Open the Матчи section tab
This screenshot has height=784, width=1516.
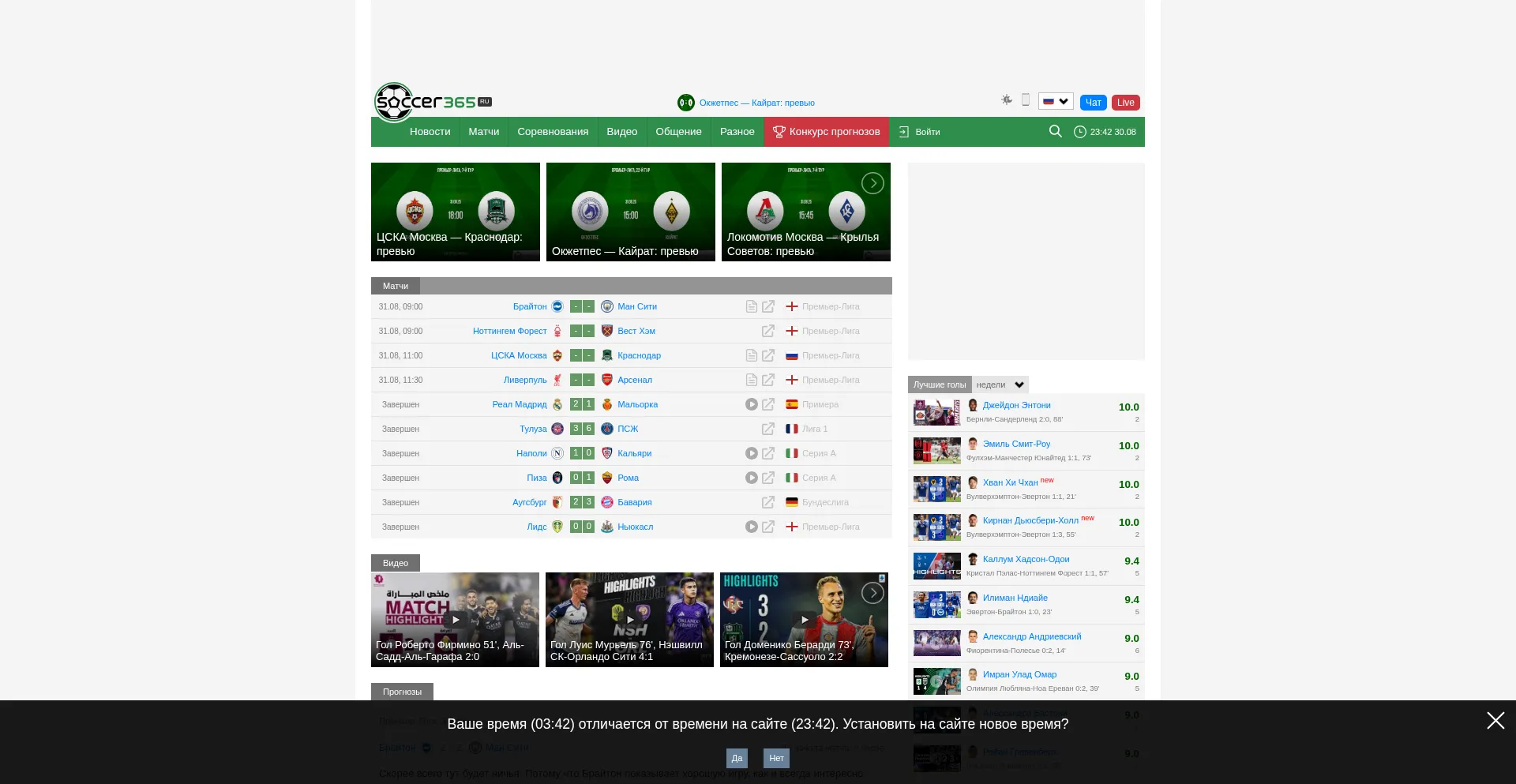(396, 286)
